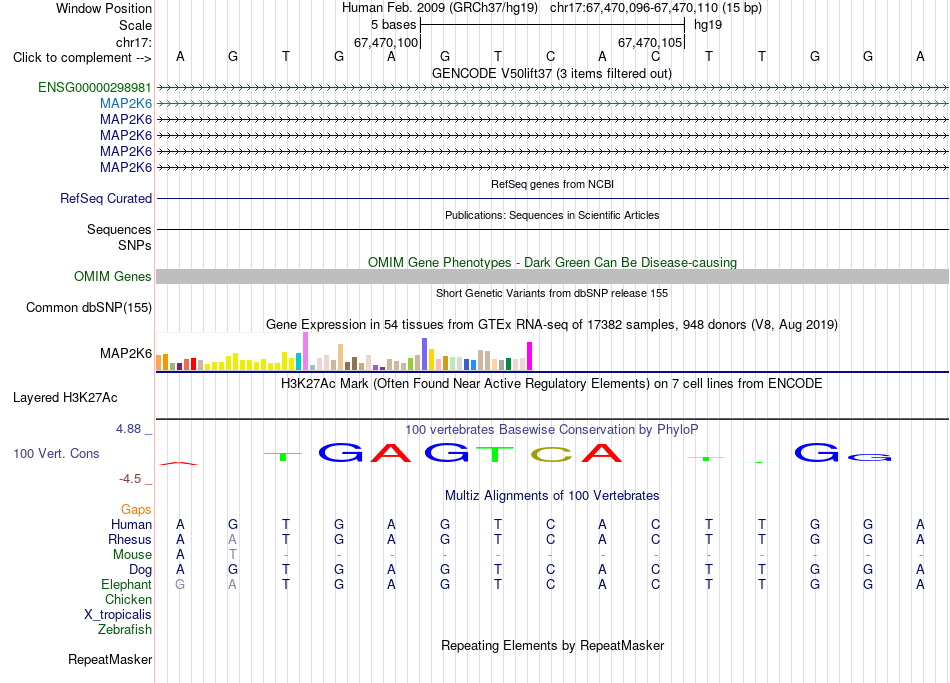Click the Repeating Elements by RepeatMasker title
The image size is (950, 683).
553,645
